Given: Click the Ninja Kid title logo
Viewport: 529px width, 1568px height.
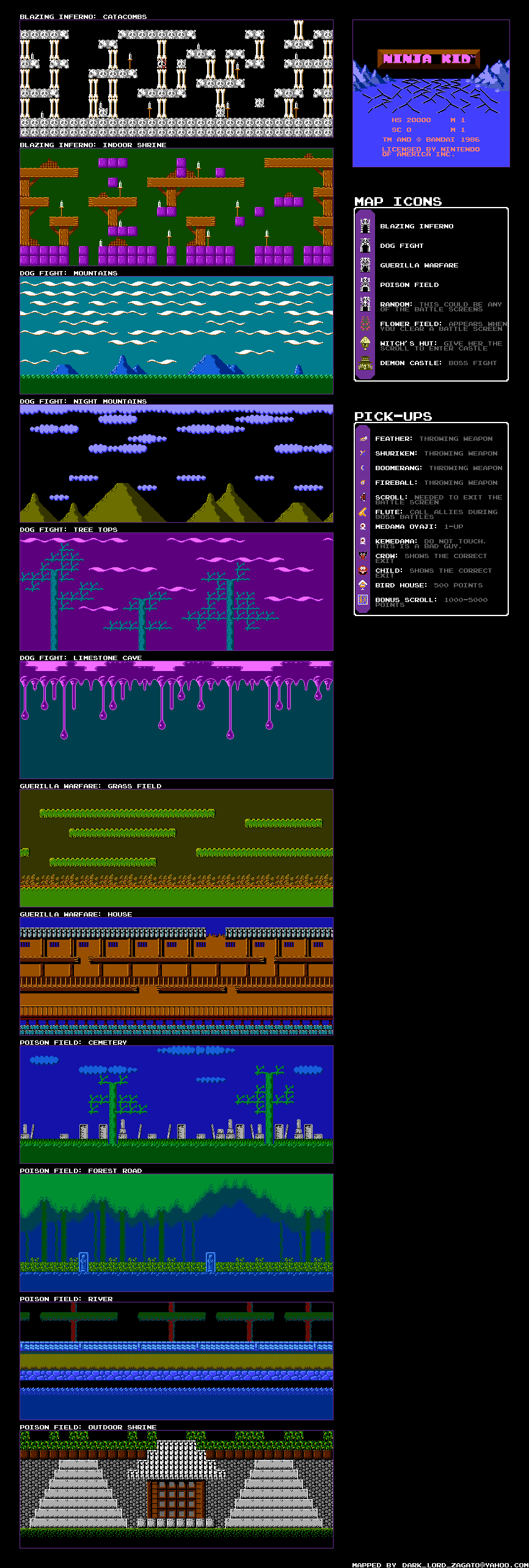Looking at the screenshot, I should click(x=429, y=59).
